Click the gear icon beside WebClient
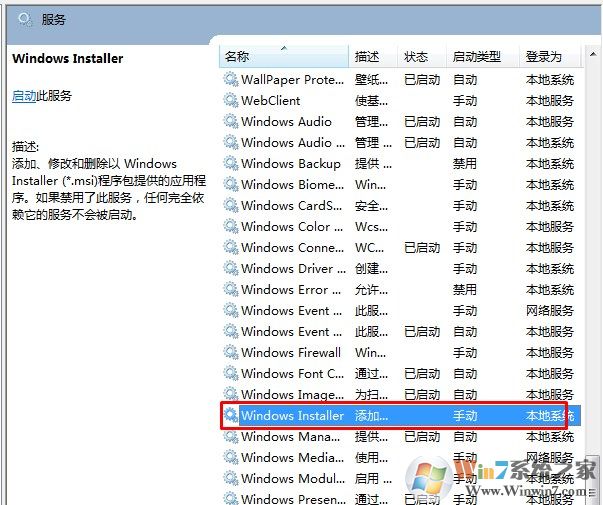603x505 pixels. [231, 100]
